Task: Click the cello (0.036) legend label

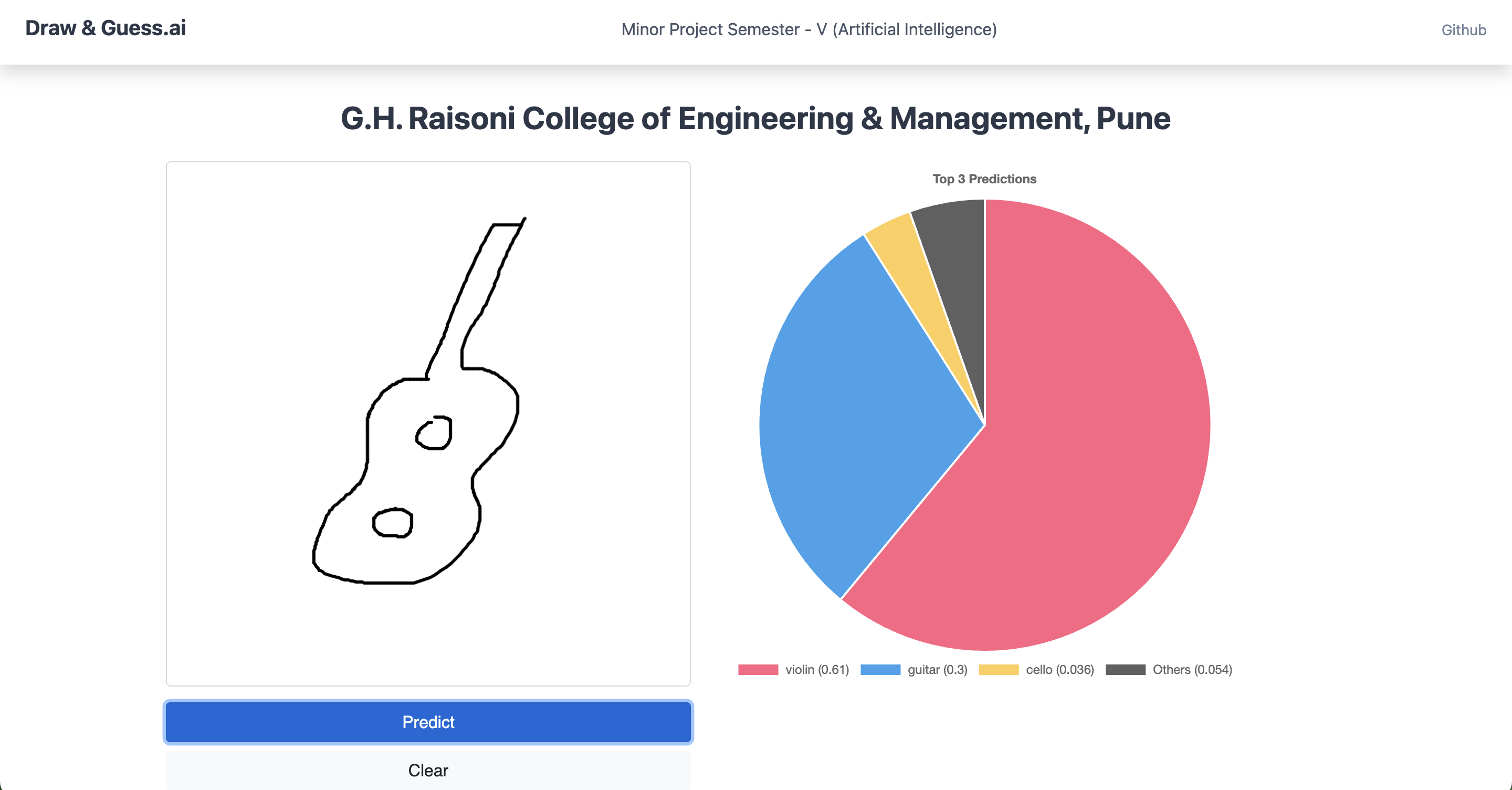Action: 1059,670
